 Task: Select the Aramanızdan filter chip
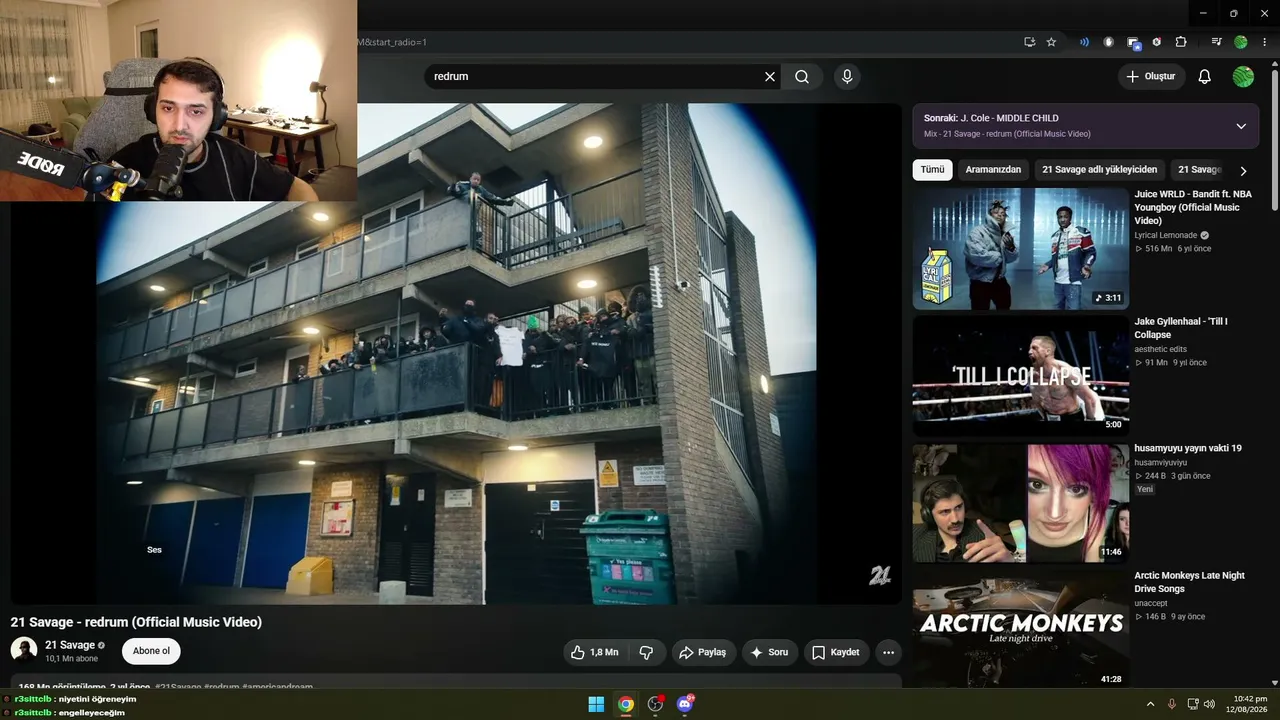click(x=993, y=170)
